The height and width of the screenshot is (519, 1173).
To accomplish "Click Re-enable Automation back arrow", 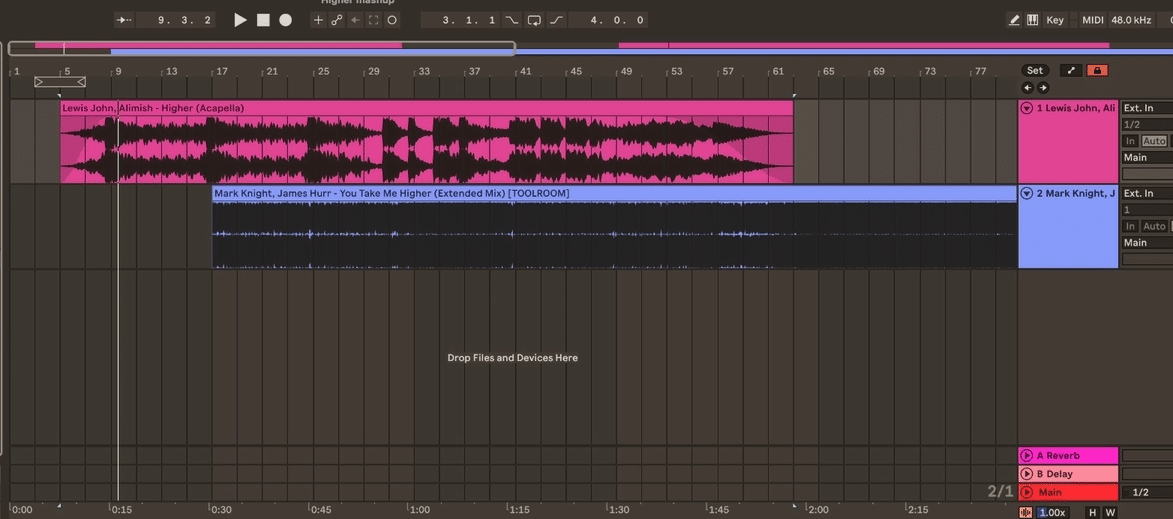I will tap(355, 20).
